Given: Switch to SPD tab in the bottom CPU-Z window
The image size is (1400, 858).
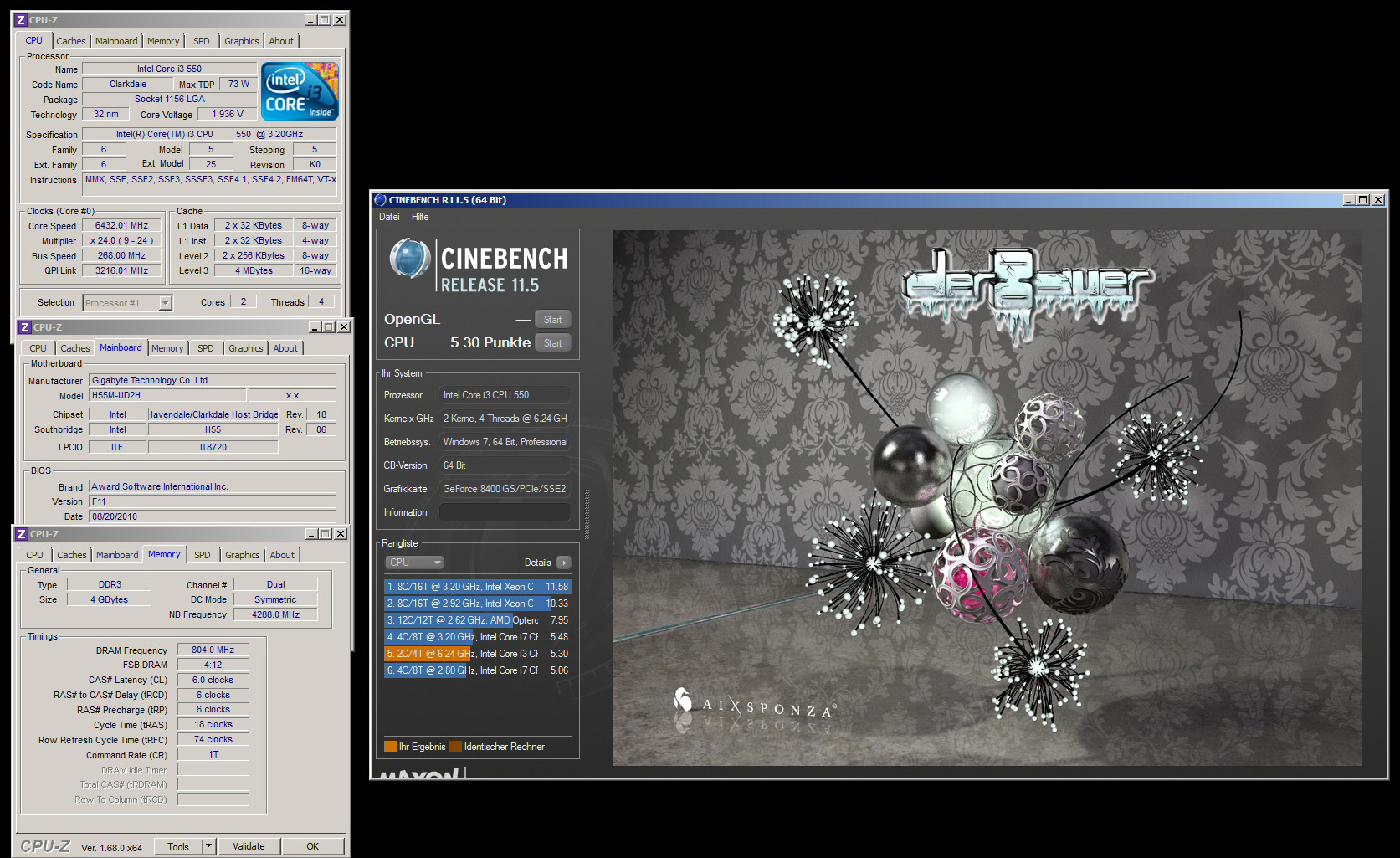Looking at the screenshot, I should (x=203, y=555).
